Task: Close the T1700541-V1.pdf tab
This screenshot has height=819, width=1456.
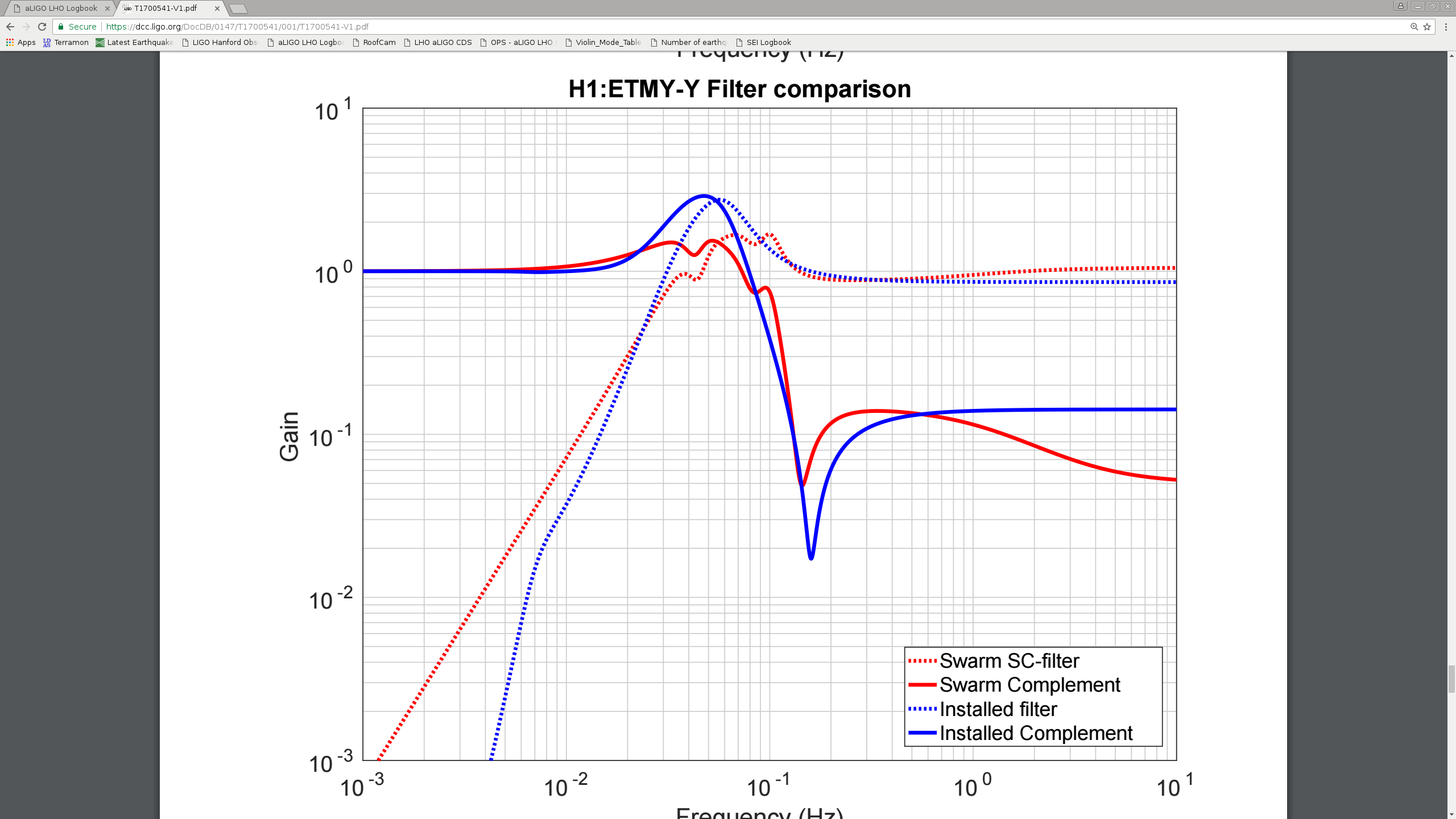Action: (x=217, y=9)
